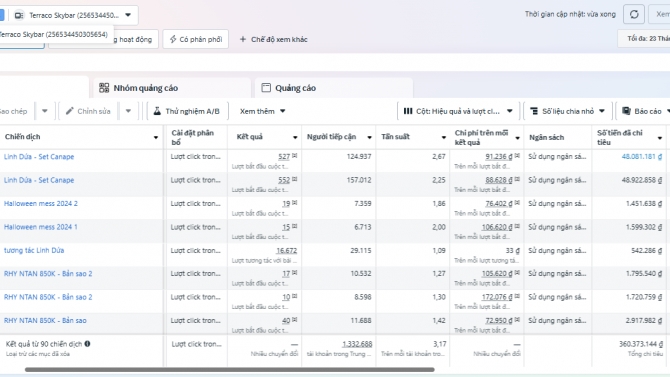Click the reach value 157.012
The image size is (670, 377).
point(359,180)
